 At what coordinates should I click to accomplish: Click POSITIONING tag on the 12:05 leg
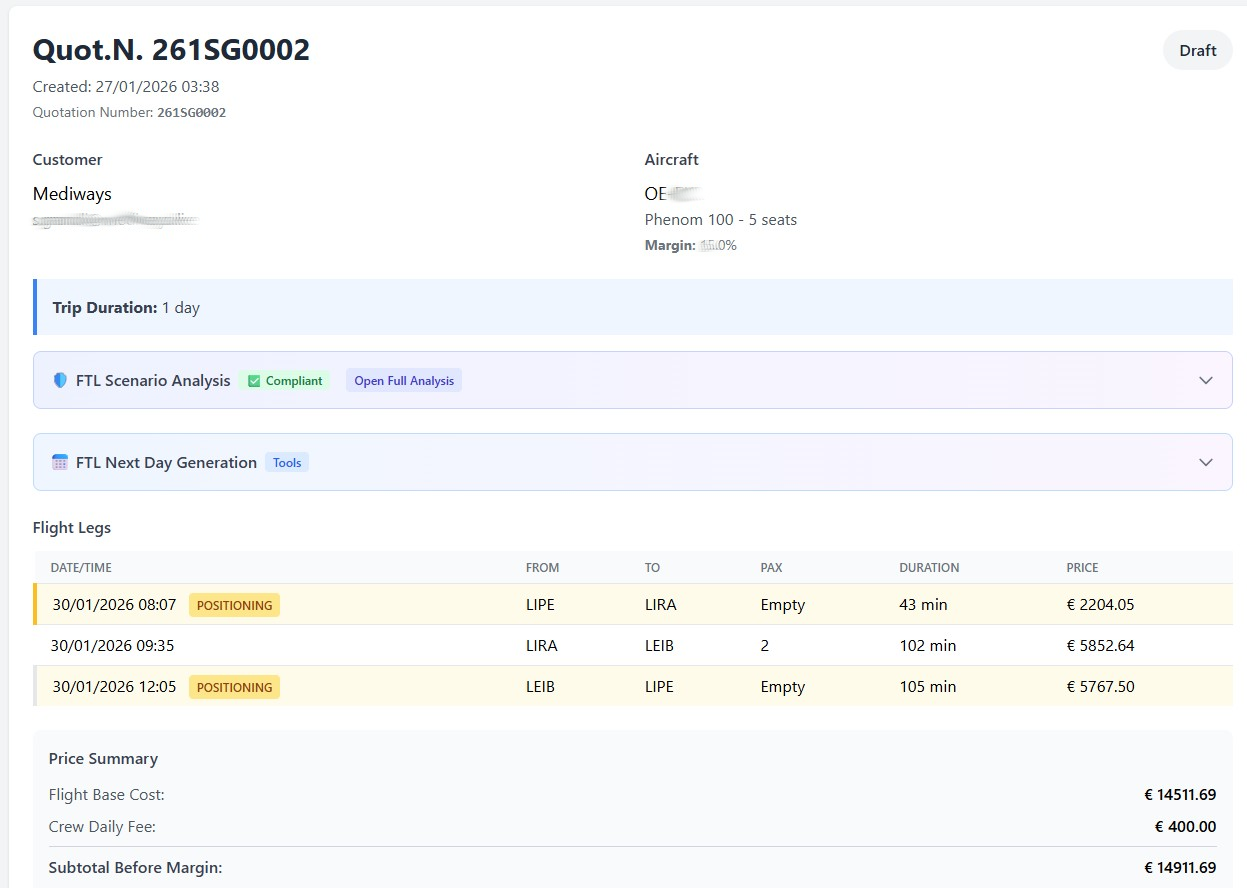pos(234,687)
